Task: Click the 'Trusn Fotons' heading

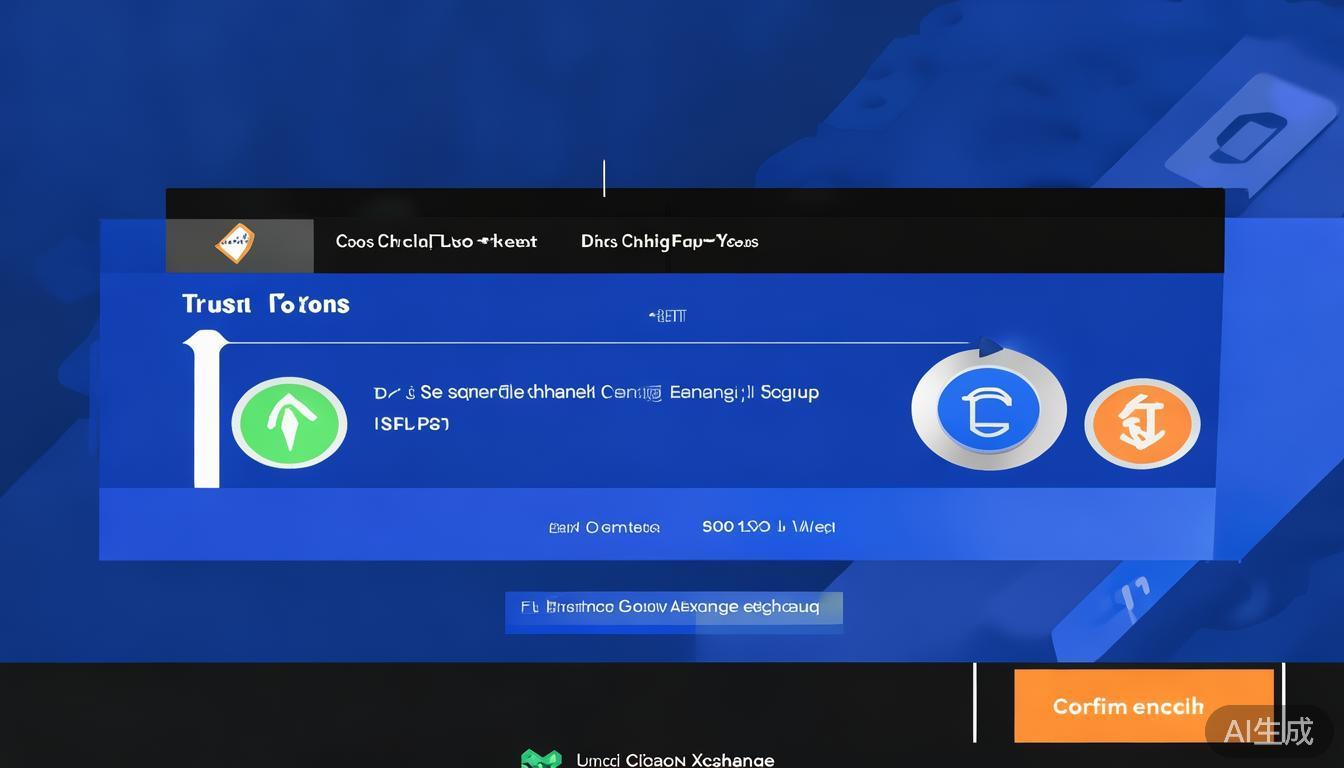Action: (266, 304)
